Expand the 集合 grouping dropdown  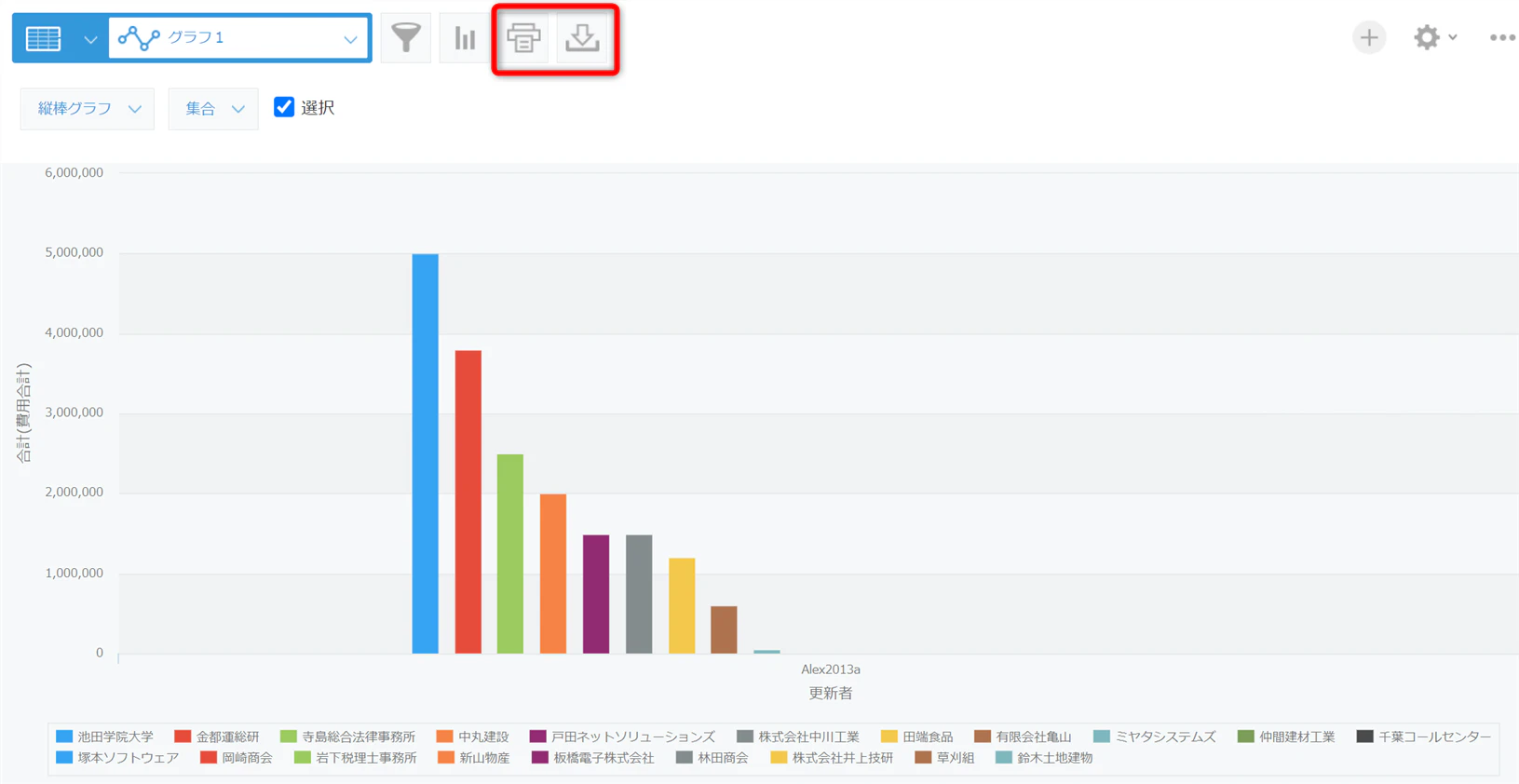point(213,109)
